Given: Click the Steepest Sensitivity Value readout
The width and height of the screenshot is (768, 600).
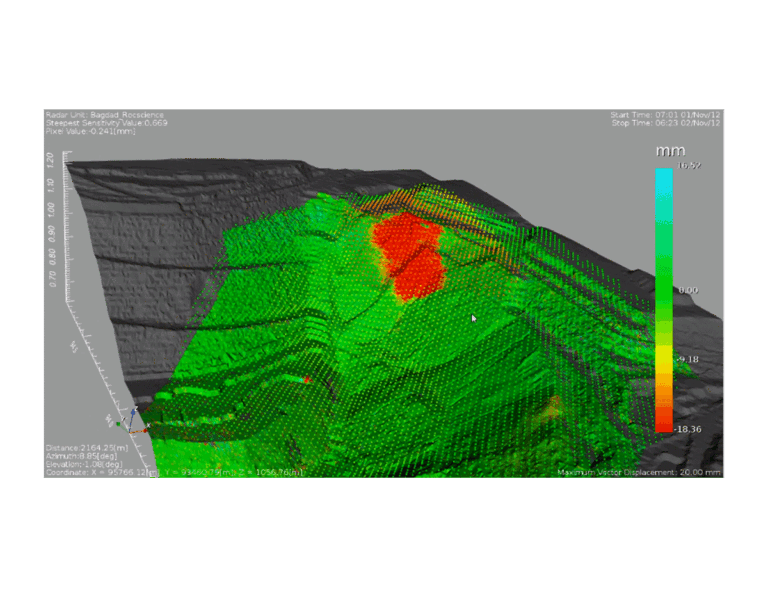Looking at the screenshot, I should (x=106, y=123).
